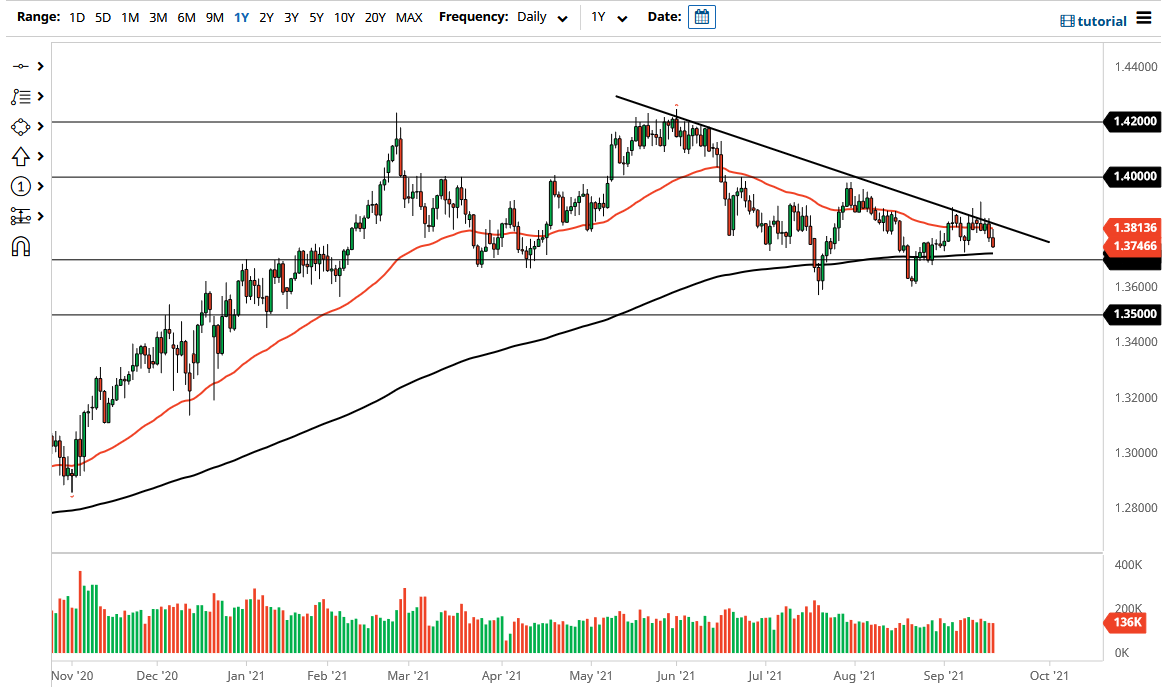Click the 1.38136 price flag label
This screenshot has width=1169, height=695.
tap(1134, 228)
